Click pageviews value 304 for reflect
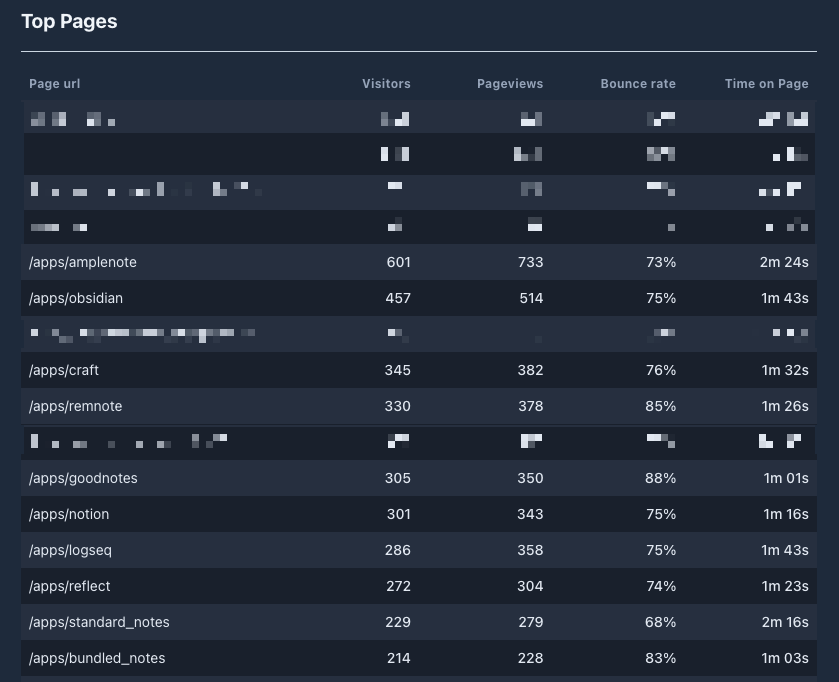 pyautogui.click(x=530, y=586)
